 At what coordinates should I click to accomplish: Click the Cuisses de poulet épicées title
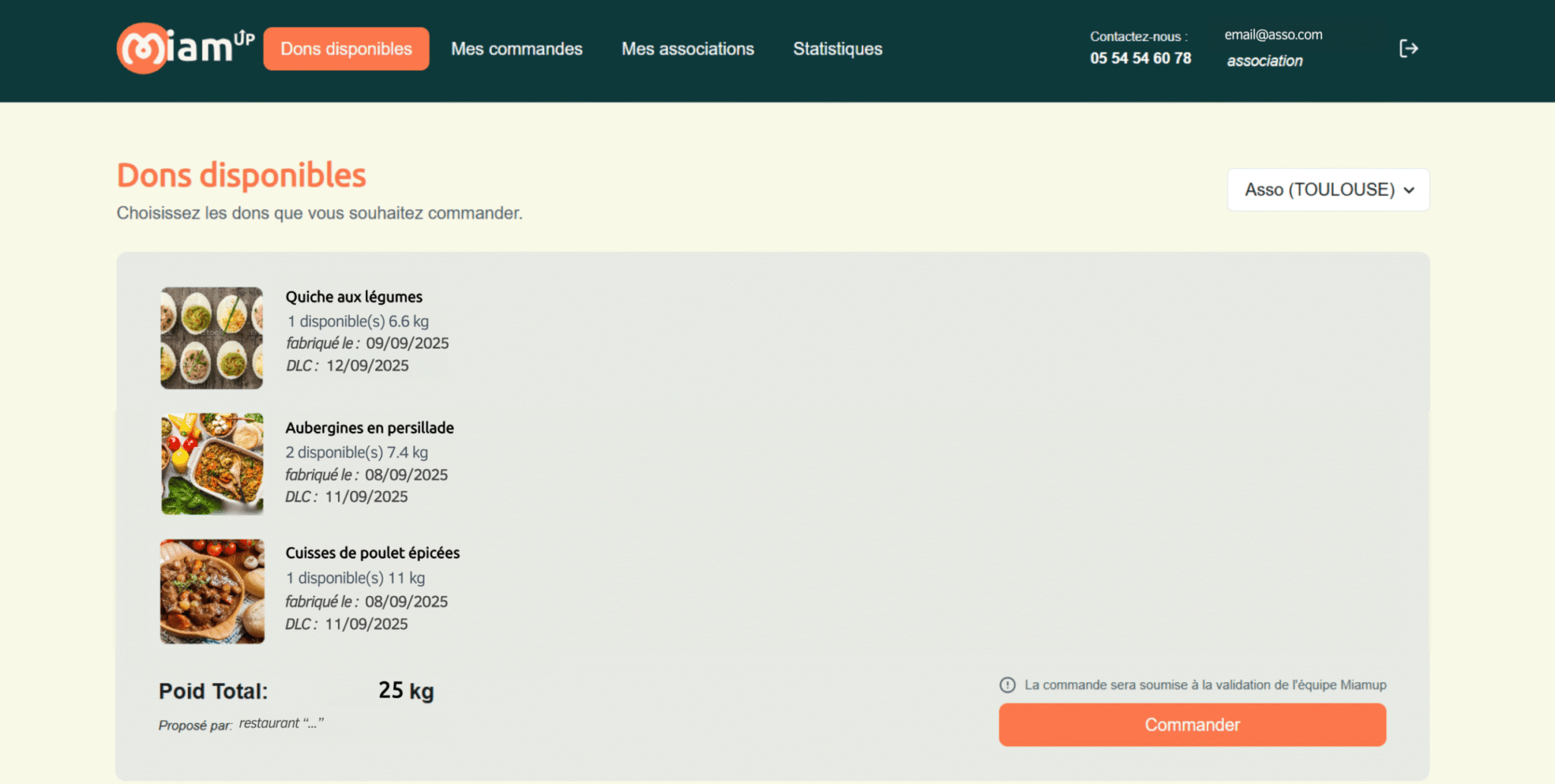[372, 553]
